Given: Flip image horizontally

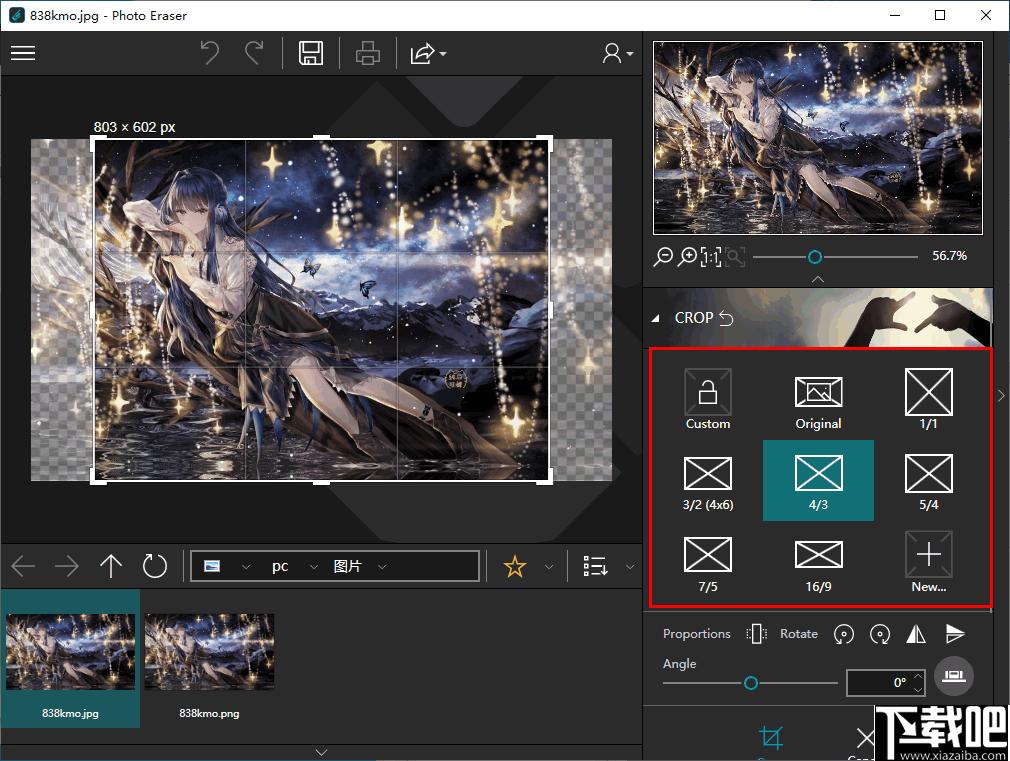Looking at the screenshot, I should [x=916, y=634].
